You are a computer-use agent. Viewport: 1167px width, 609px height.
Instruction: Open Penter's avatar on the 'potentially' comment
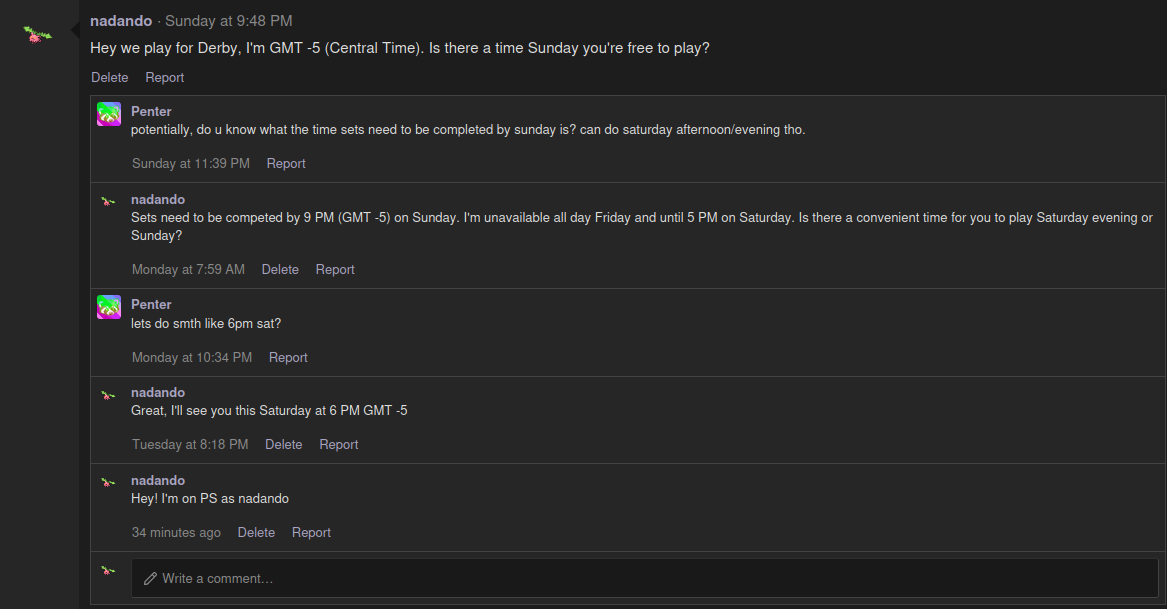coord(109,114)
